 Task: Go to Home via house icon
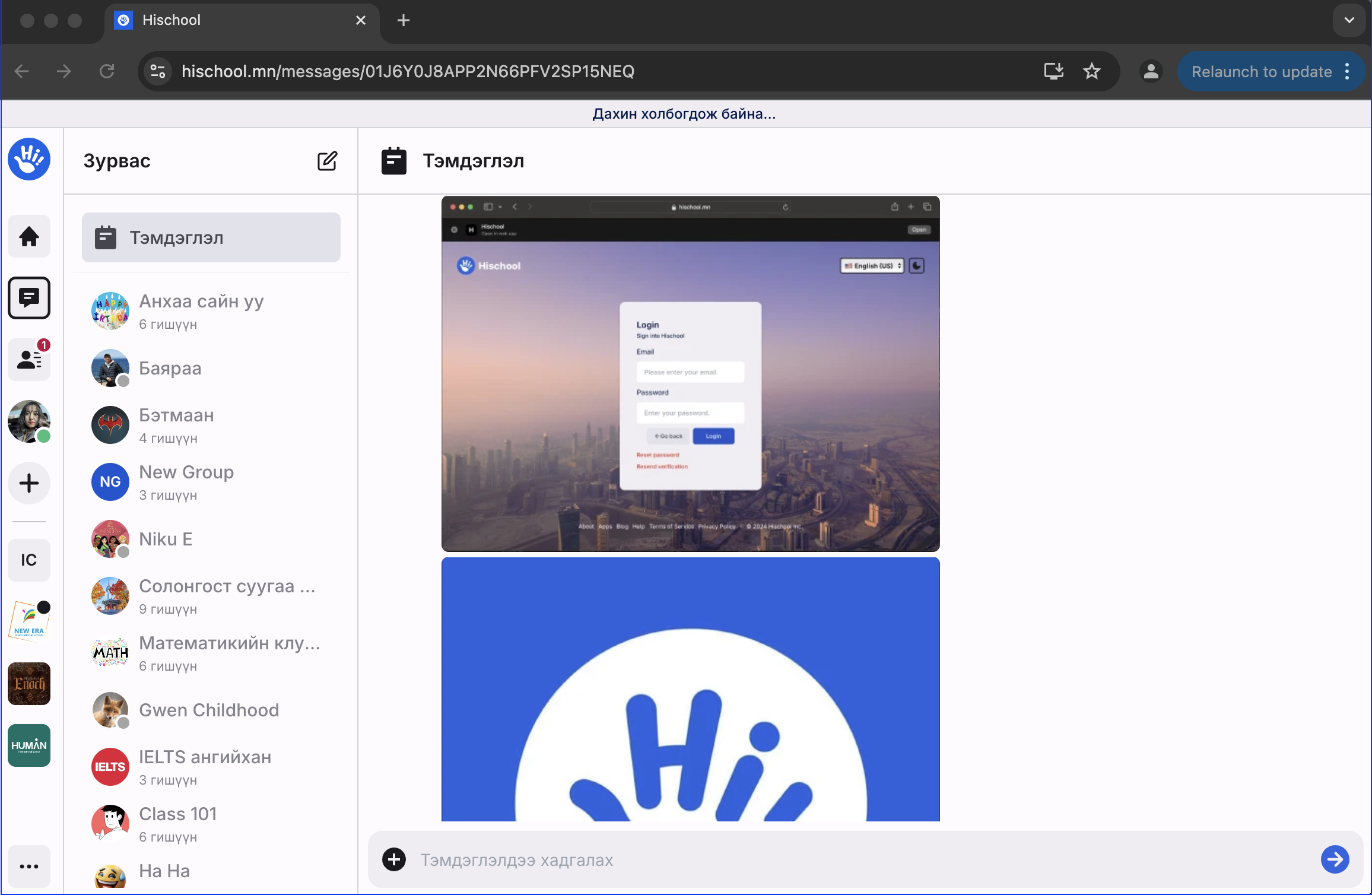[28, 236]
